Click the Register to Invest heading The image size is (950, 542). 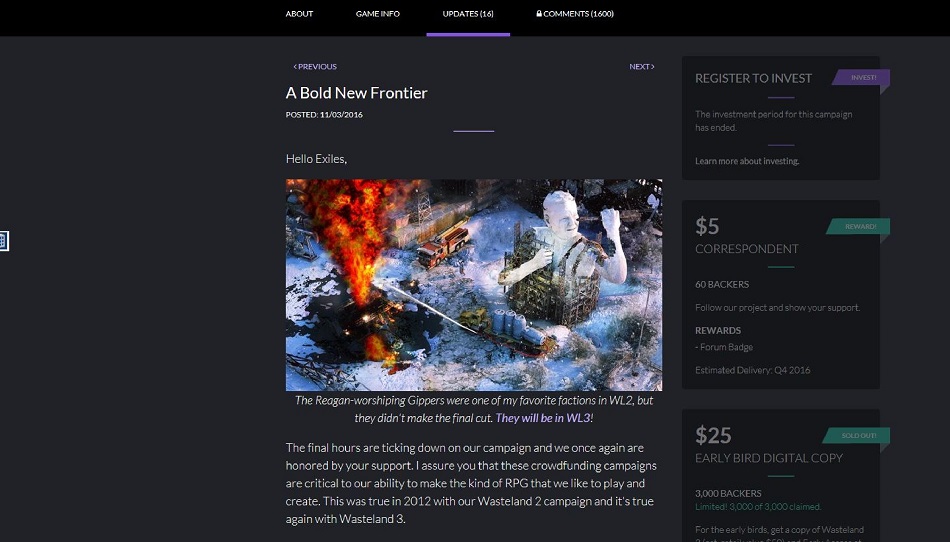(x=753, y=78)
